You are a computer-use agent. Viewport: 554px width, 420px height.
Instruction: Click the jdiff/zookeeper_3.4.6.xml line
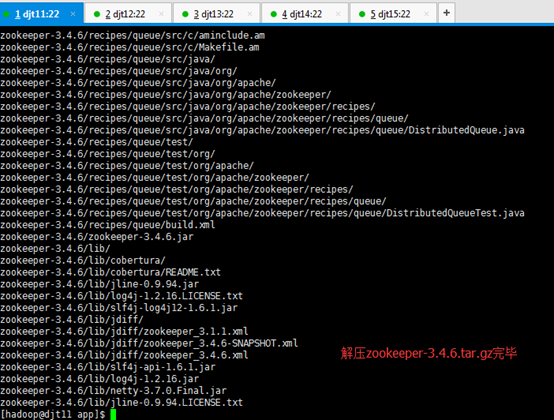(x=124, y=355)
